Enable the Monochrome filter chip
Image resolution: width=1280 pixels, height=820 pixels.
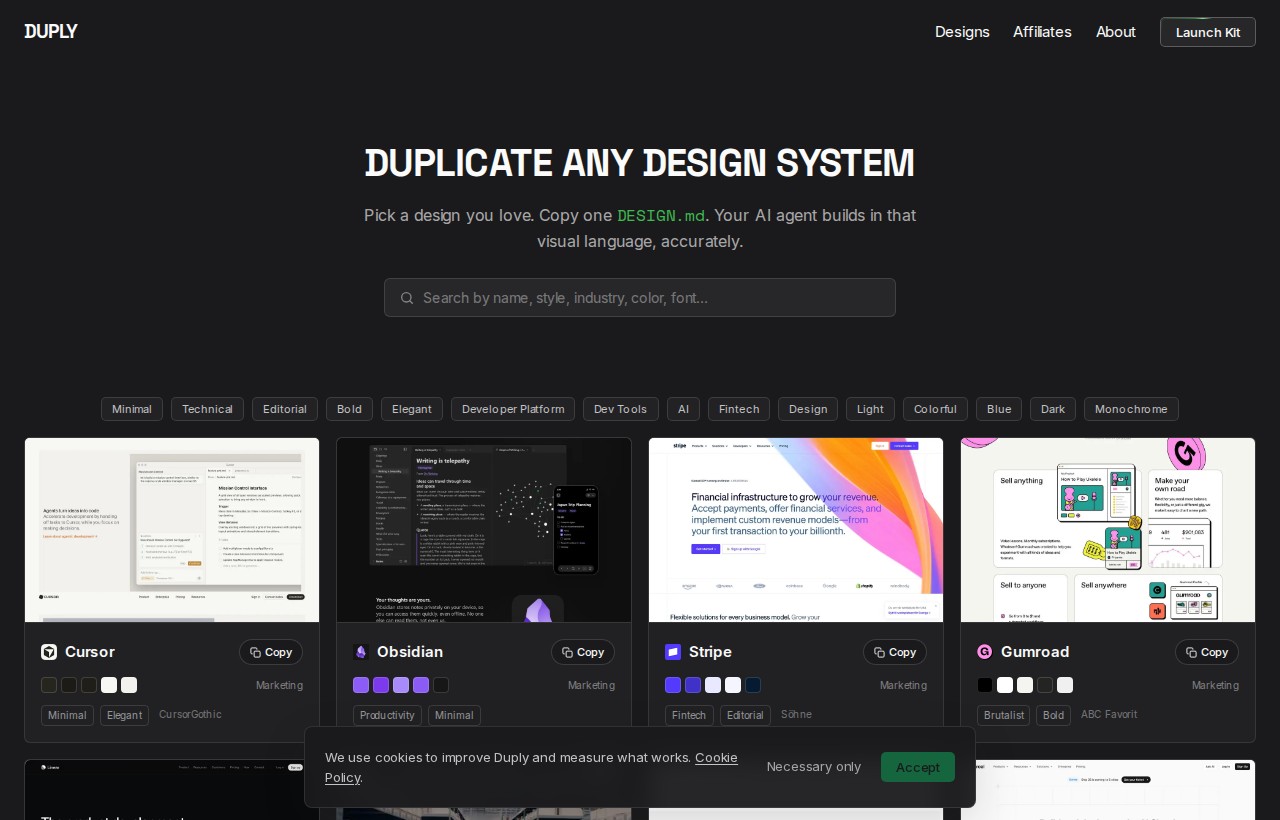[1131, 409]
